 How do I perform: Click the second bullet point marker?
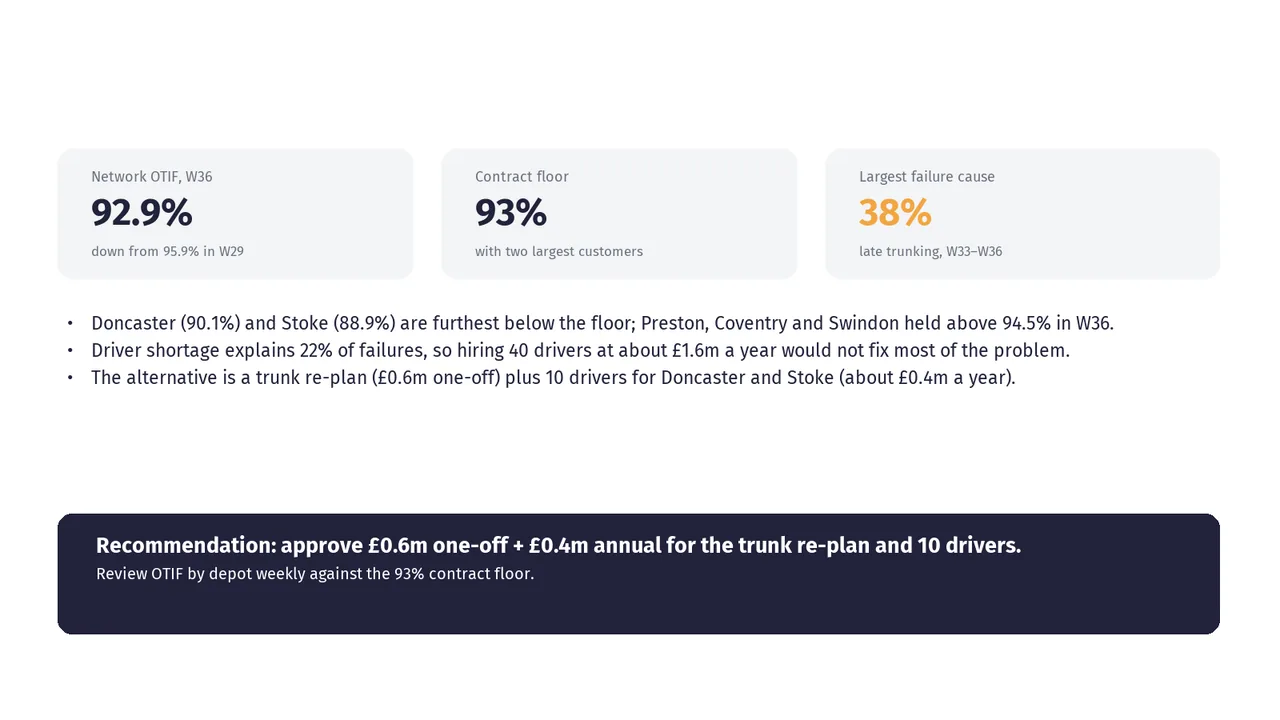point(70,351)
